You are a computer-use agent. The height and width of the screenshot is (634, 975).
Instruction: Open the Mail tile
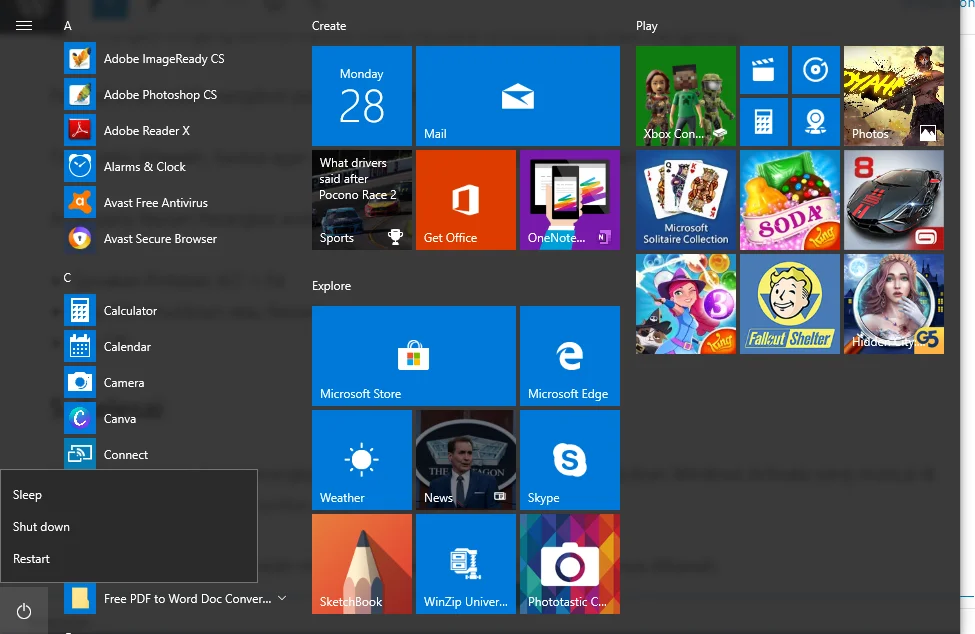pos(517,96)
